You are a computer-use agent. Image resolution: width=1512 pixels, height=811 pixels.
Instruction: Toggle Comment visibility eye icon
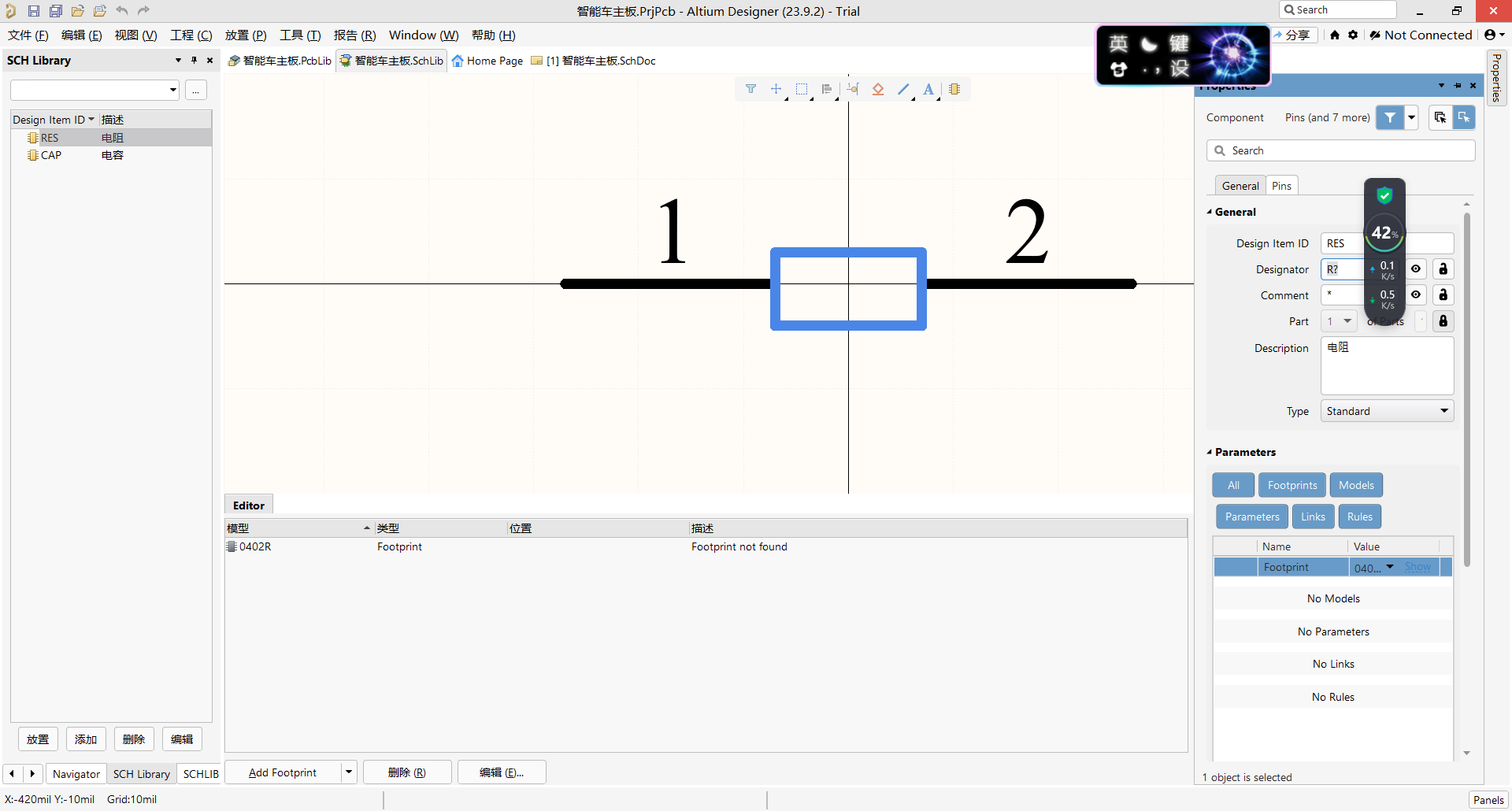[1416, 295]
